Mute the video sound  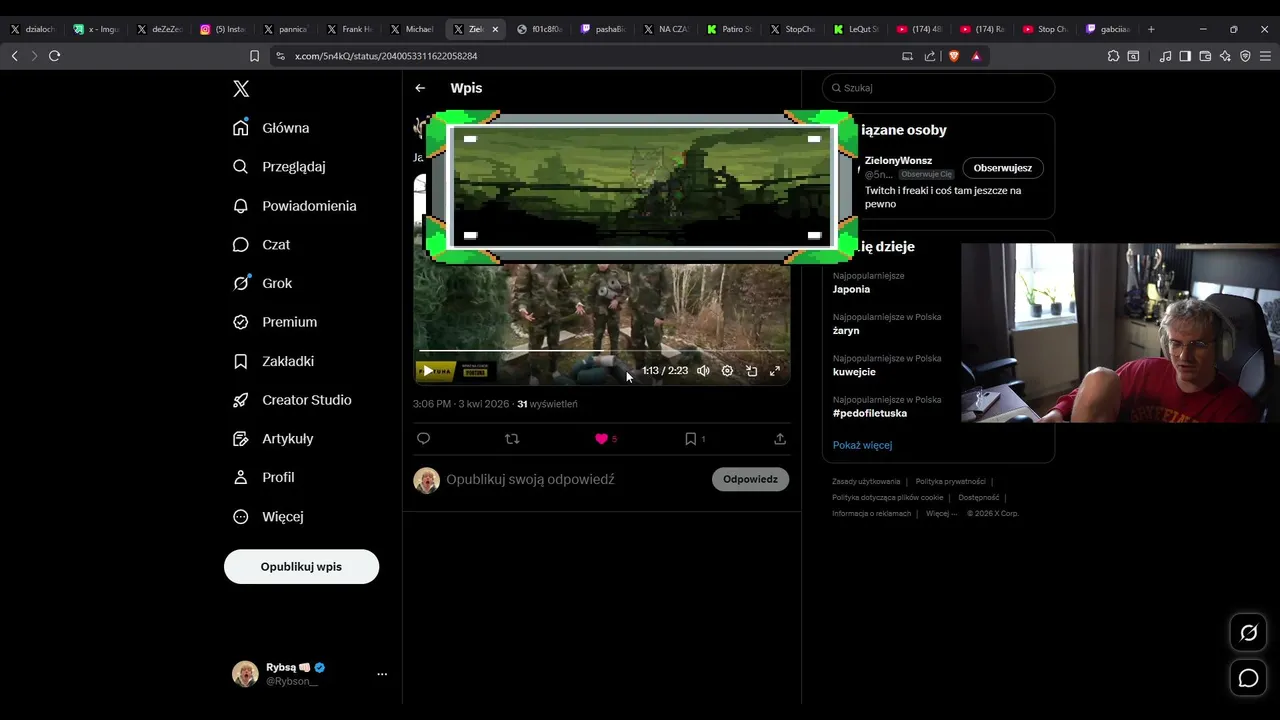coord(703,371)
